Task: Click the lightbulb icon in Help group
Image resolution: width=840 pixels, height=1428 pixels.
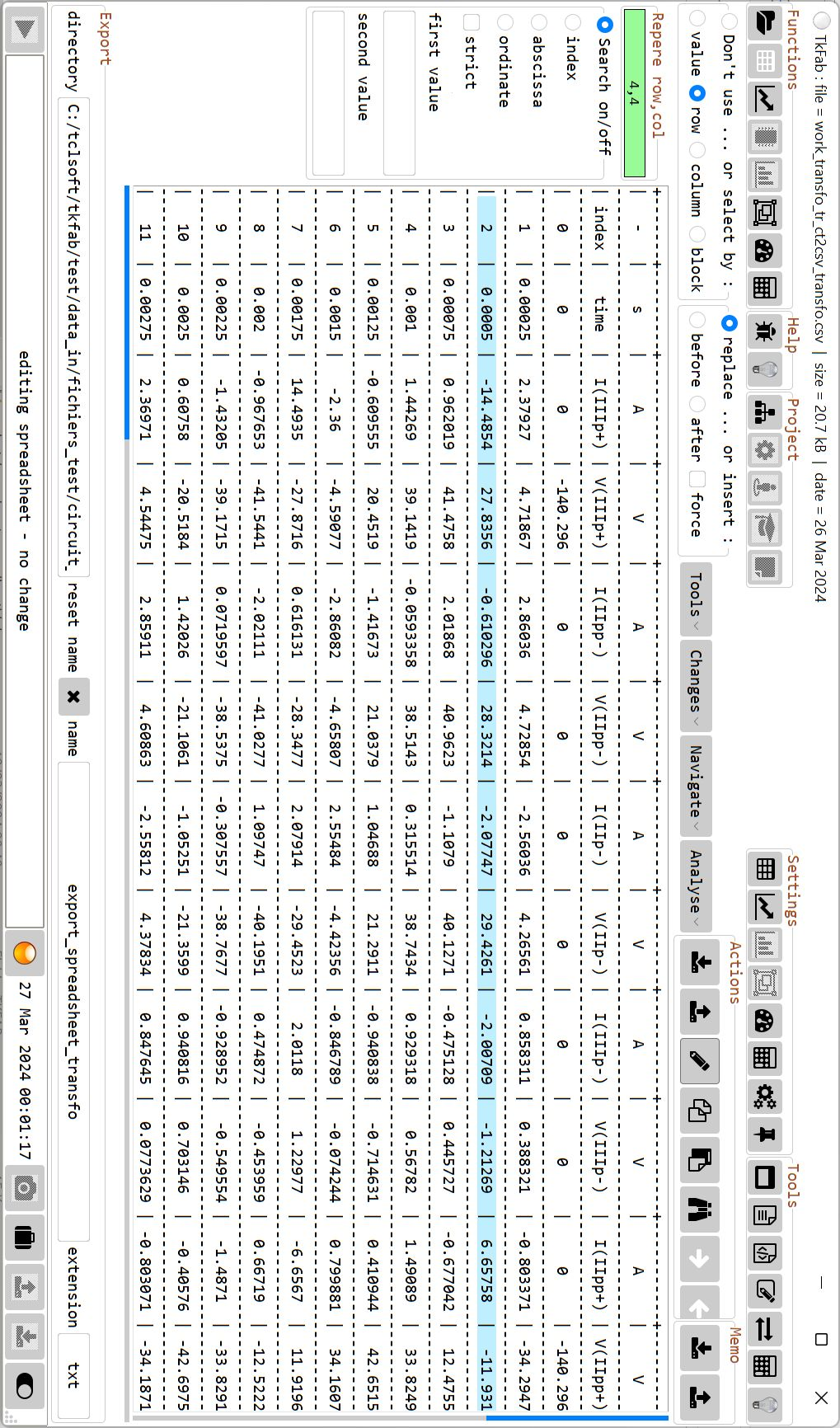Action: pos(765,369)
